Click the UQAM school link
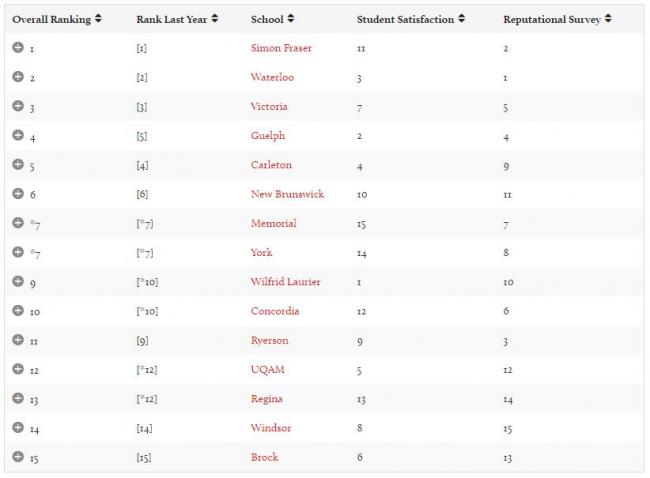The image size is (650, 478). click(x=267, y=369)
